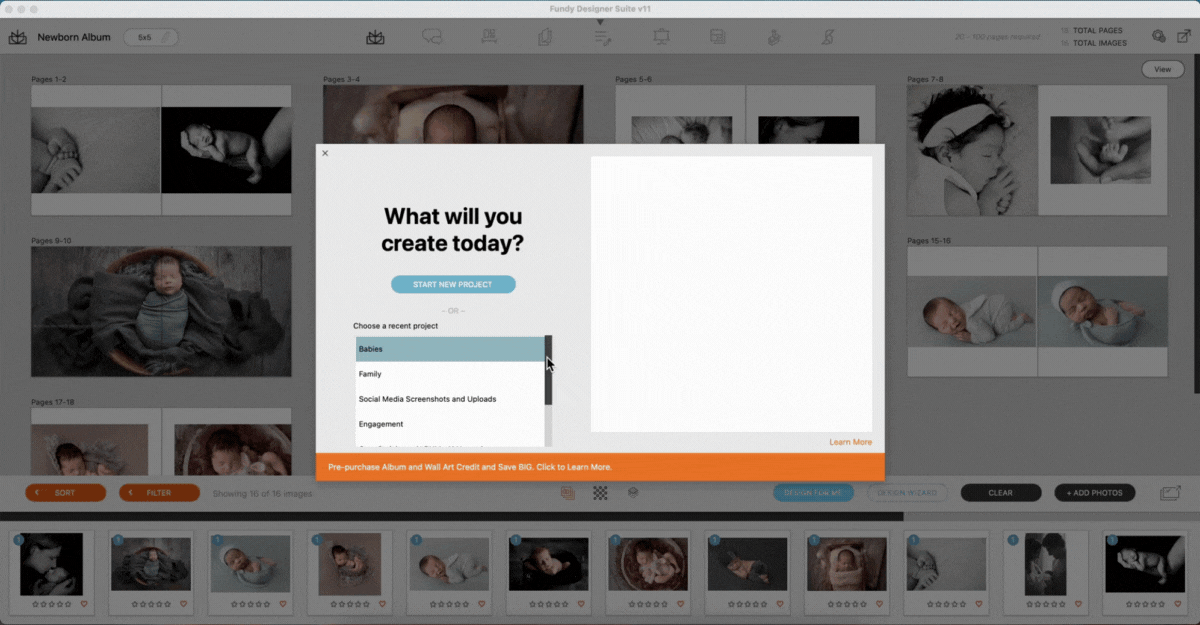Click the export arrow icon at top right
The height and width of the screenshot is (625, 1200).
tap(1185, 36)
